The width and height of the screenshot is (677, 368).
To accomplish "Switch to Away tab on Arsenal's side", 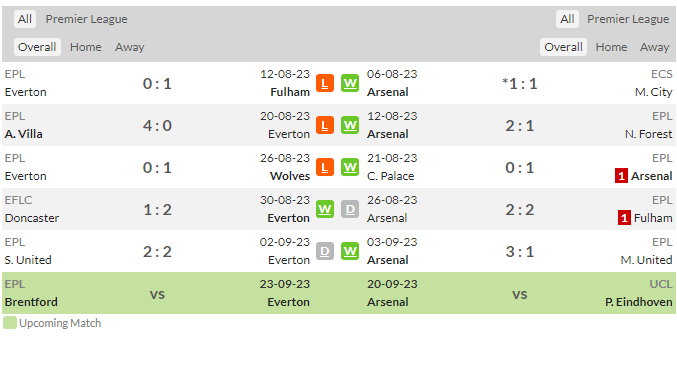I will click(x=654, y=47).
